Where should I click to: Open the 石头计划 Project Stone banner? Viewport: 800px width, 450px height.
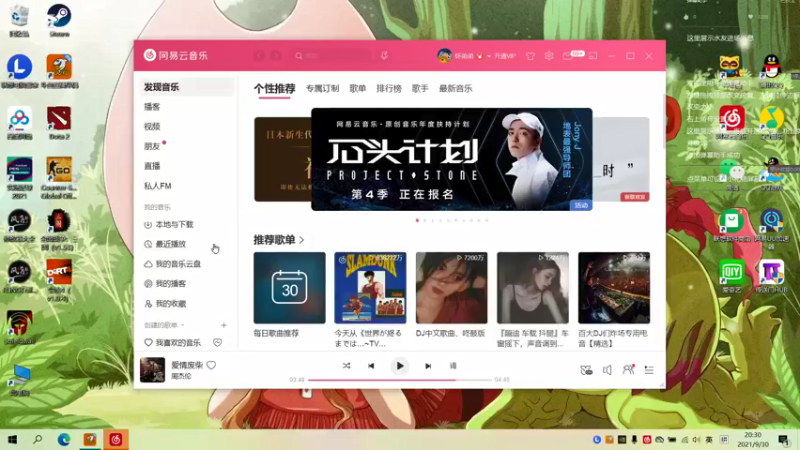(452, 159)
